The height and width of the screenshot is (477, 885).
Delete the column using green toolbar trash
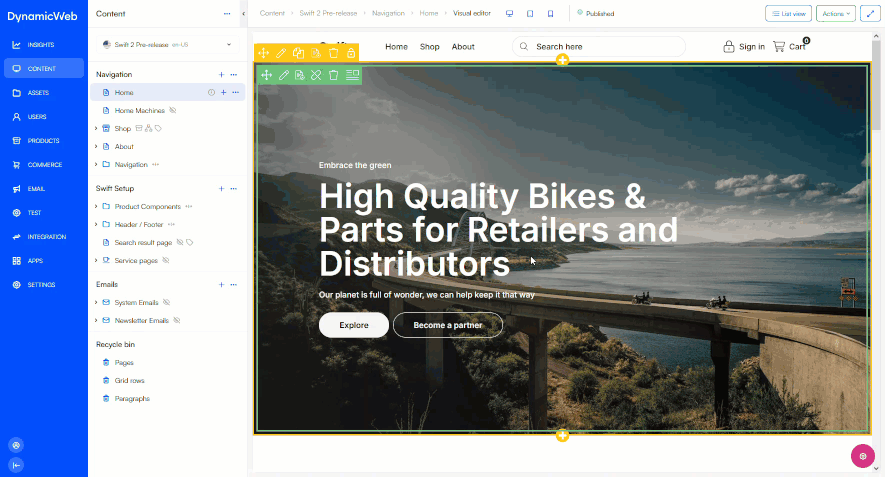(334, 75)
